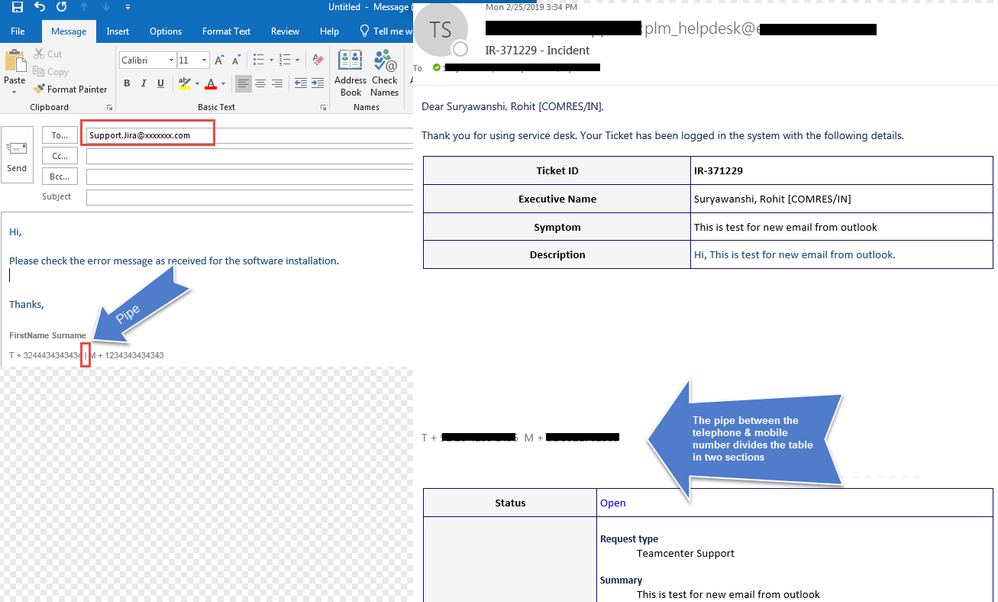Open the Help tab
The width and height of the screenshot is (998, 602).
coord(329,31)
